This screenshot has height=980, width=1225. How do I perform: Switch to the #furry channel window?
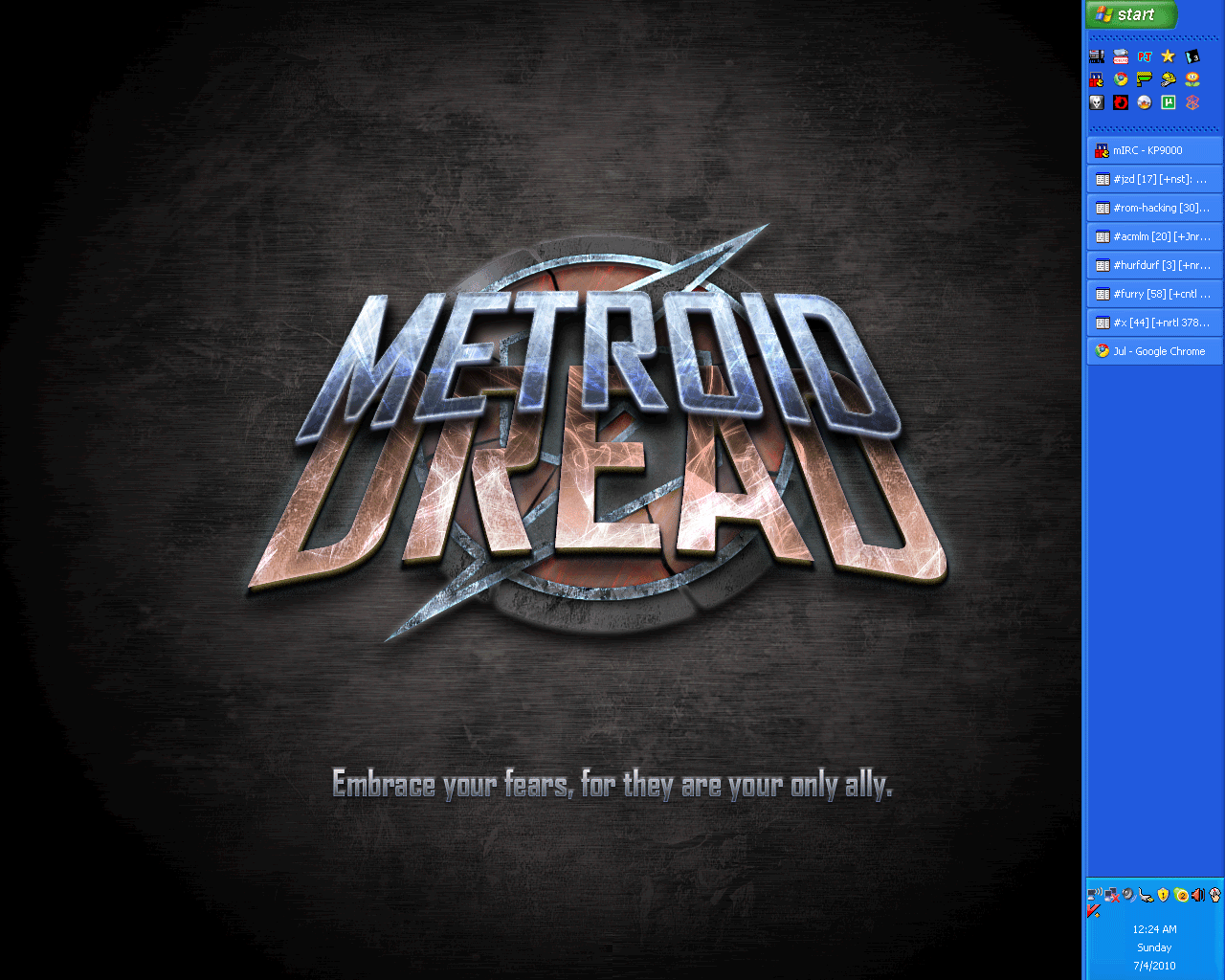(x=1155, y=294)
